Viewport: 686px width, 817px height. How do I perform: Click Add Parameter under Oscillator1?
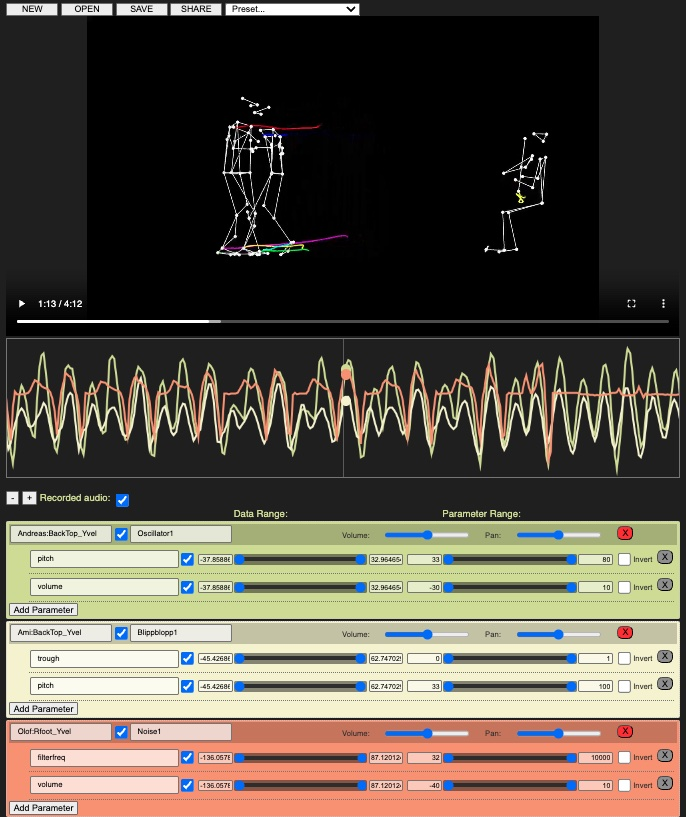pyautogui.click(x=43, y=609)
